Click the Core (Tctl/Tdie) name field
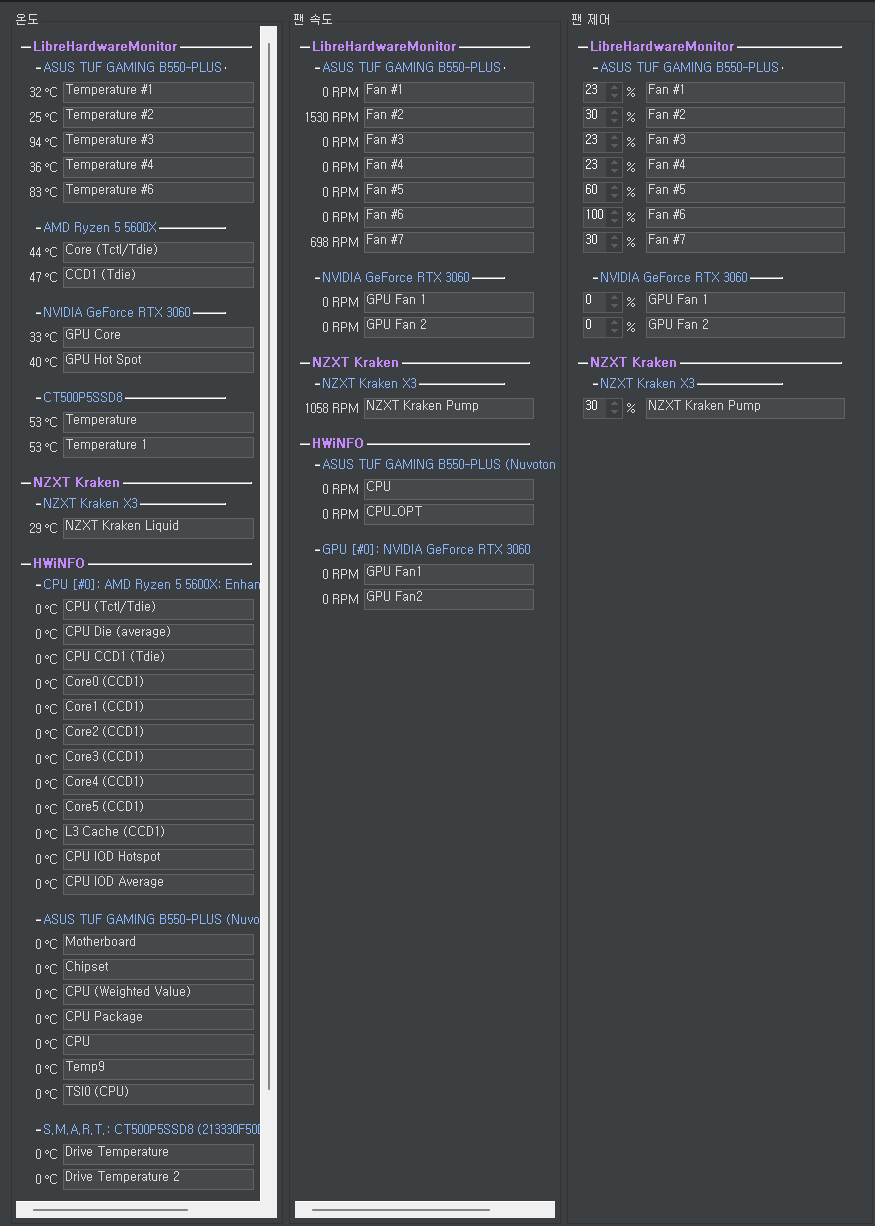Image resolution: width=875 pixels, height=1226 pixels. pyautogui.click(x=158, y=252)
